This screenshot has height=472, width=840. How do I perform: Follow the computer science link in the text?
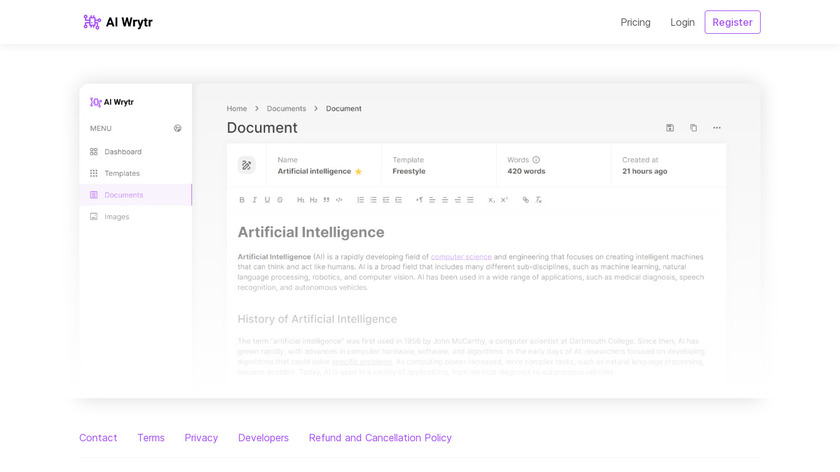(x=461, y=257)
